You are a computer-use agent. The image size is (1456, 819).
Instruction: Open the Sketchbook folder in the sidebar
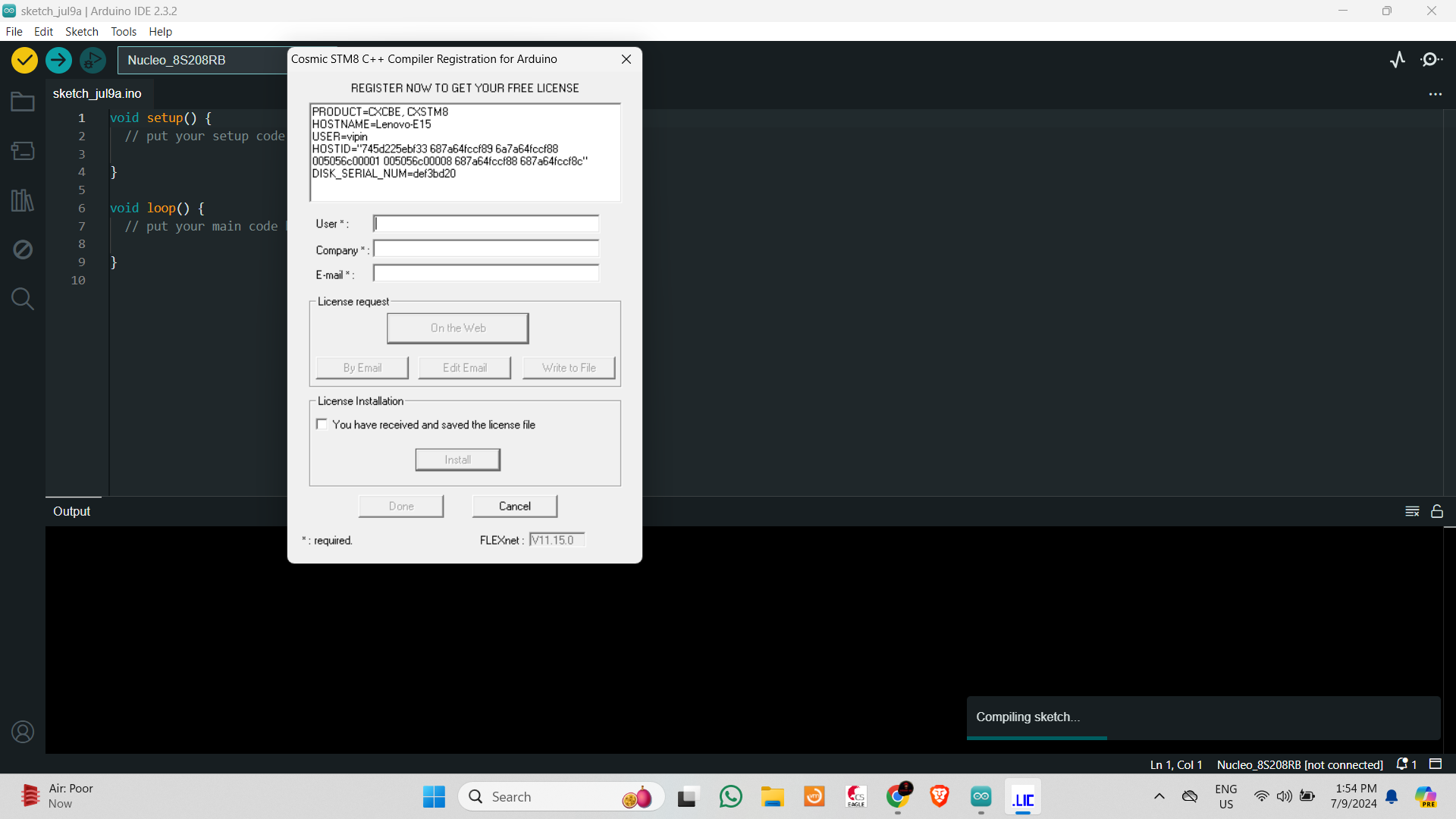point(23,101)
